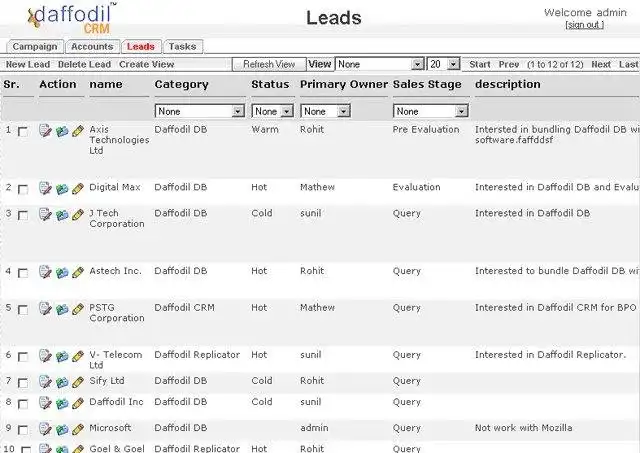Click the Daffodil CRM logo
Image resolution: width=640 pixels, height=453 pixels.
[71, 18]
